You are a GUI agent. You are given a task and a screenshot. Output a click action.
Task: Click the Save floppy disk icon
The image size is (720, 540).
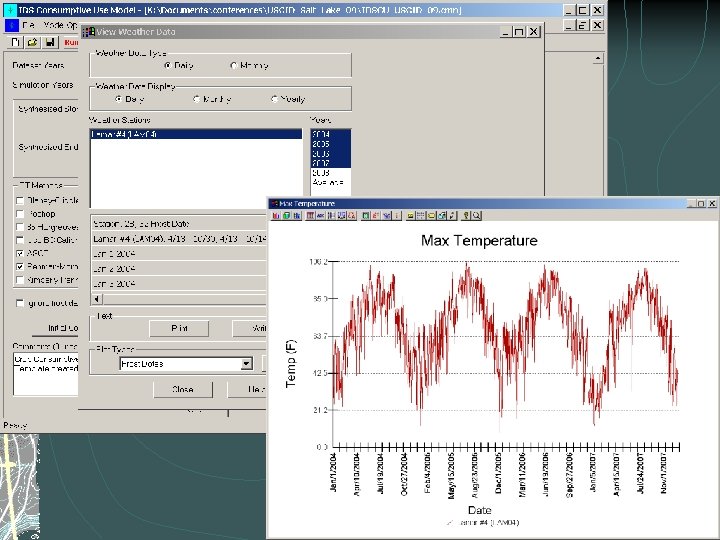(x=49, y=43)
